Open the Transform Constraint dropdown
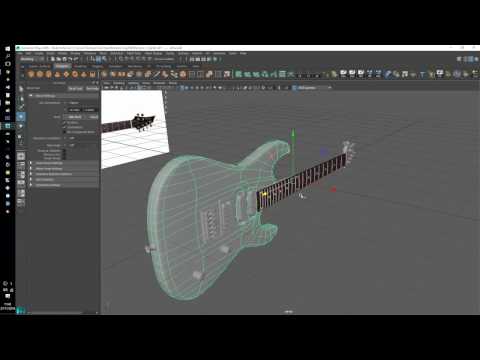Screen dimensions: 480x360 click(82, 138)
